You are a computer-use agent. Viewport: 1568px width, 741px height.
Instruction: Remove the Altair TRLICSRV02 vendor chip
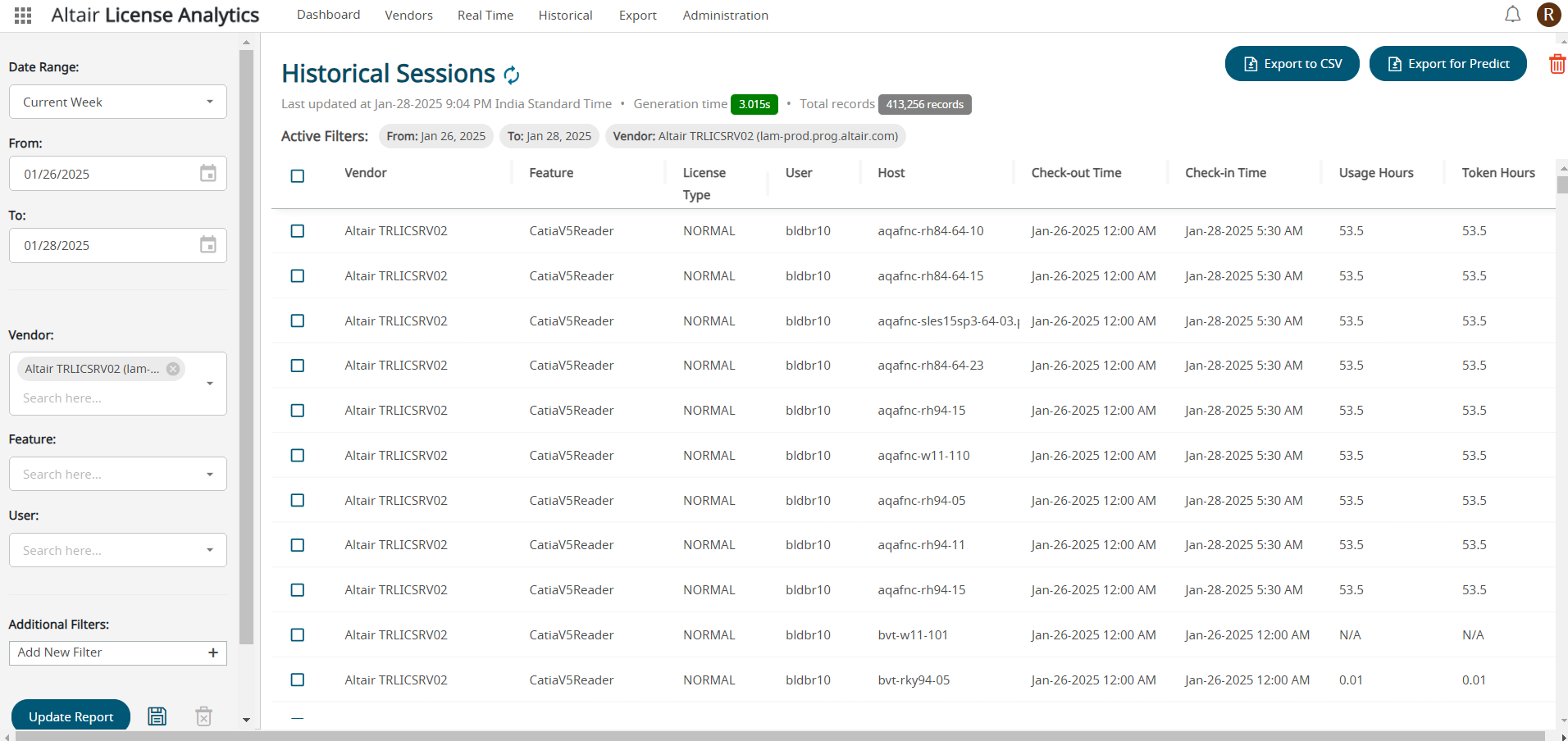pos(173,369)
